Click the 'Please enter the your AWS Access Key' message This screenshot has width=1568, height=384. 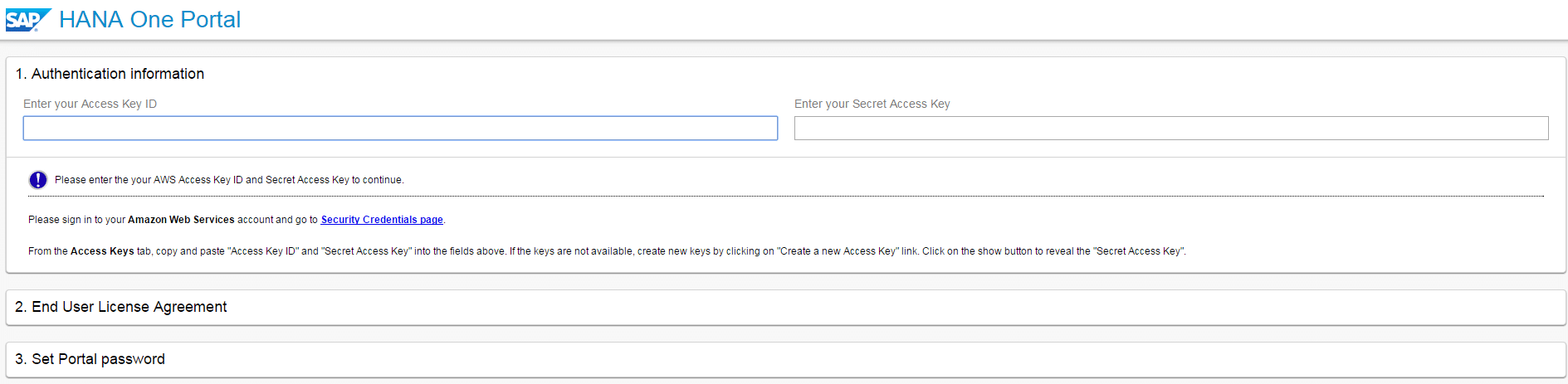click(x=229, y=180)
